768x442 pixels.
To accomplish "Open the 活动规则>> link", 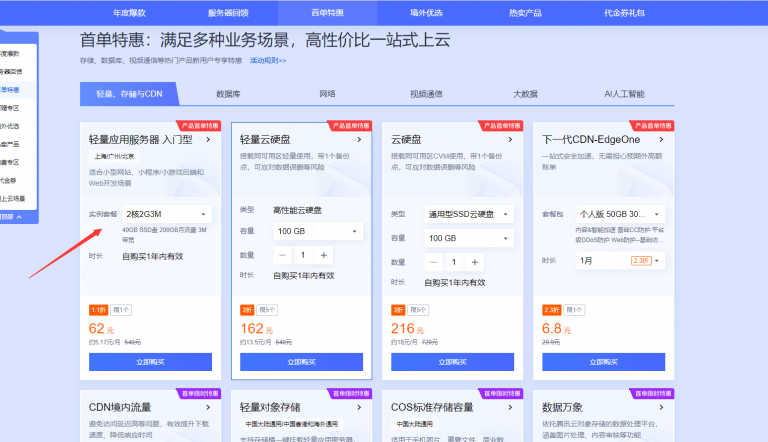I will 268,60.
